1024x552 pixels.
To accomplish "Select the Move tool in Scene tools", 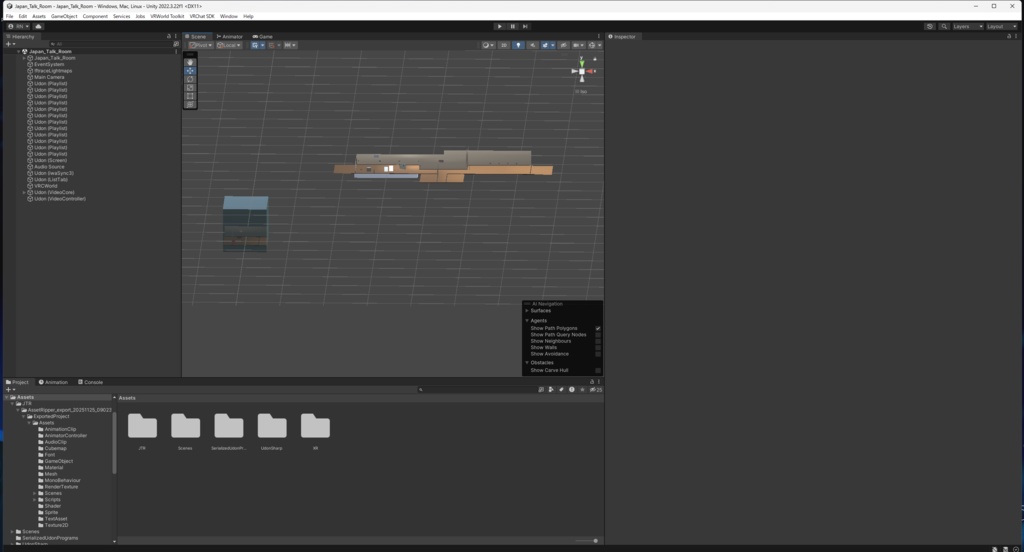I will (x=190, y=71).
